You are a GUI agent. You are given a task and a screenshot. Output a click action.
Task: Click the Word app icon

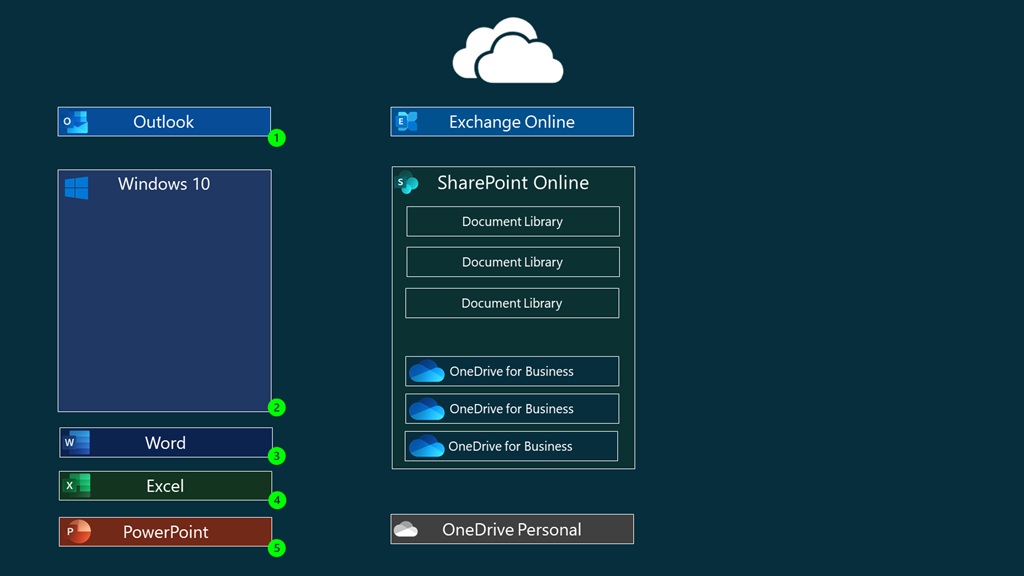pos(77,442)
